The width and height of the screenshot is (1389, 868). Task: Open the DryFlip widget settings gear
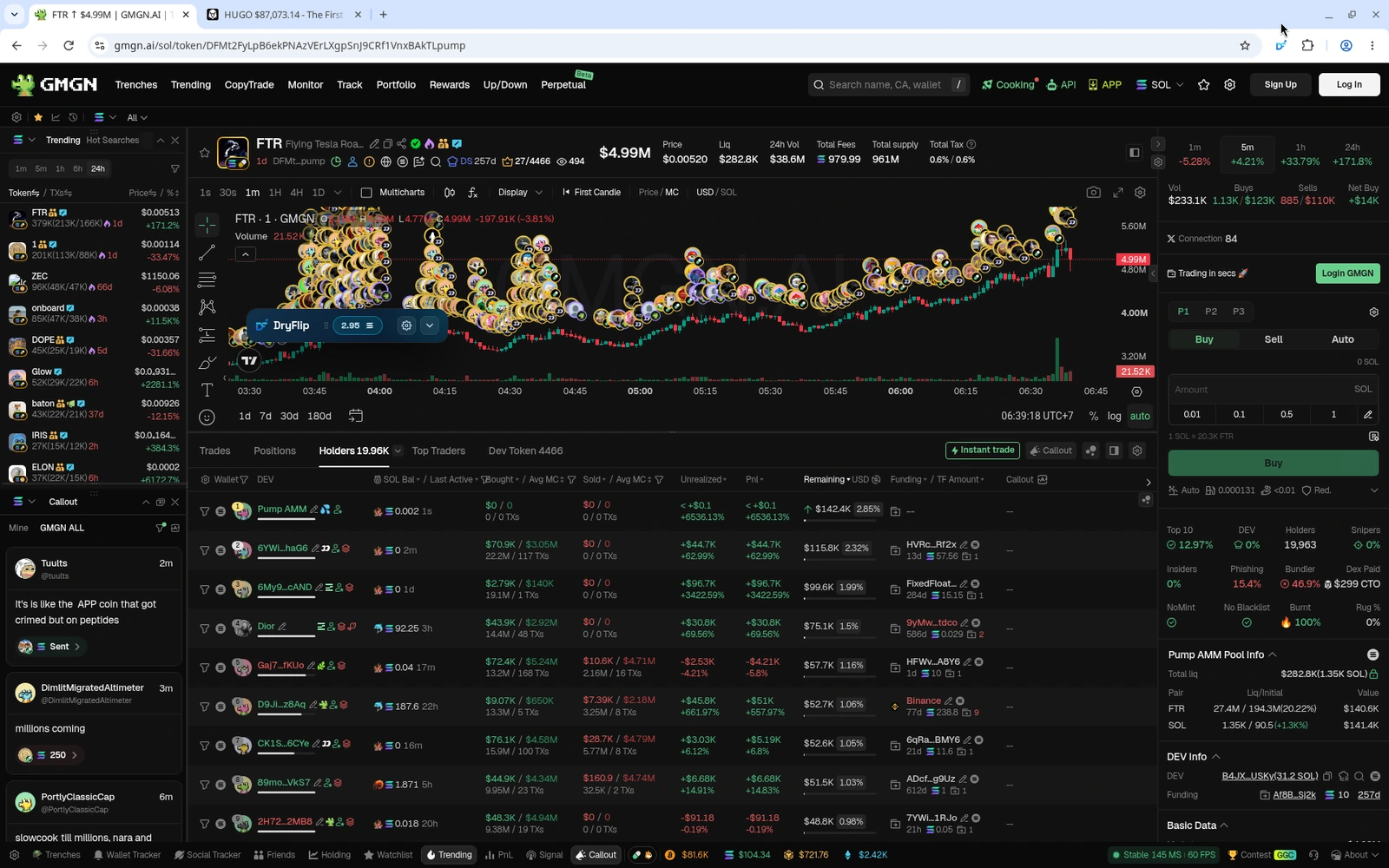[406, 325]
